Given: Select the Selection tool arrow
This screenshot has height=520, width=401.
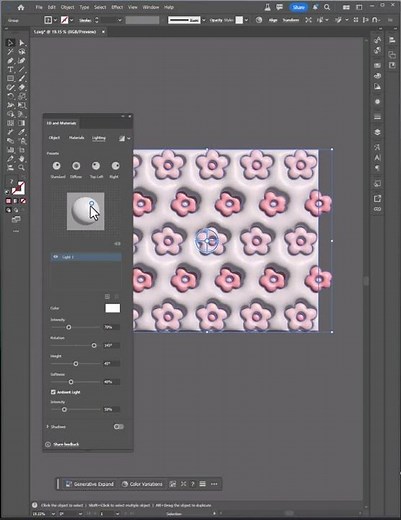Looking at the screenshot, I should click(10, 43).
